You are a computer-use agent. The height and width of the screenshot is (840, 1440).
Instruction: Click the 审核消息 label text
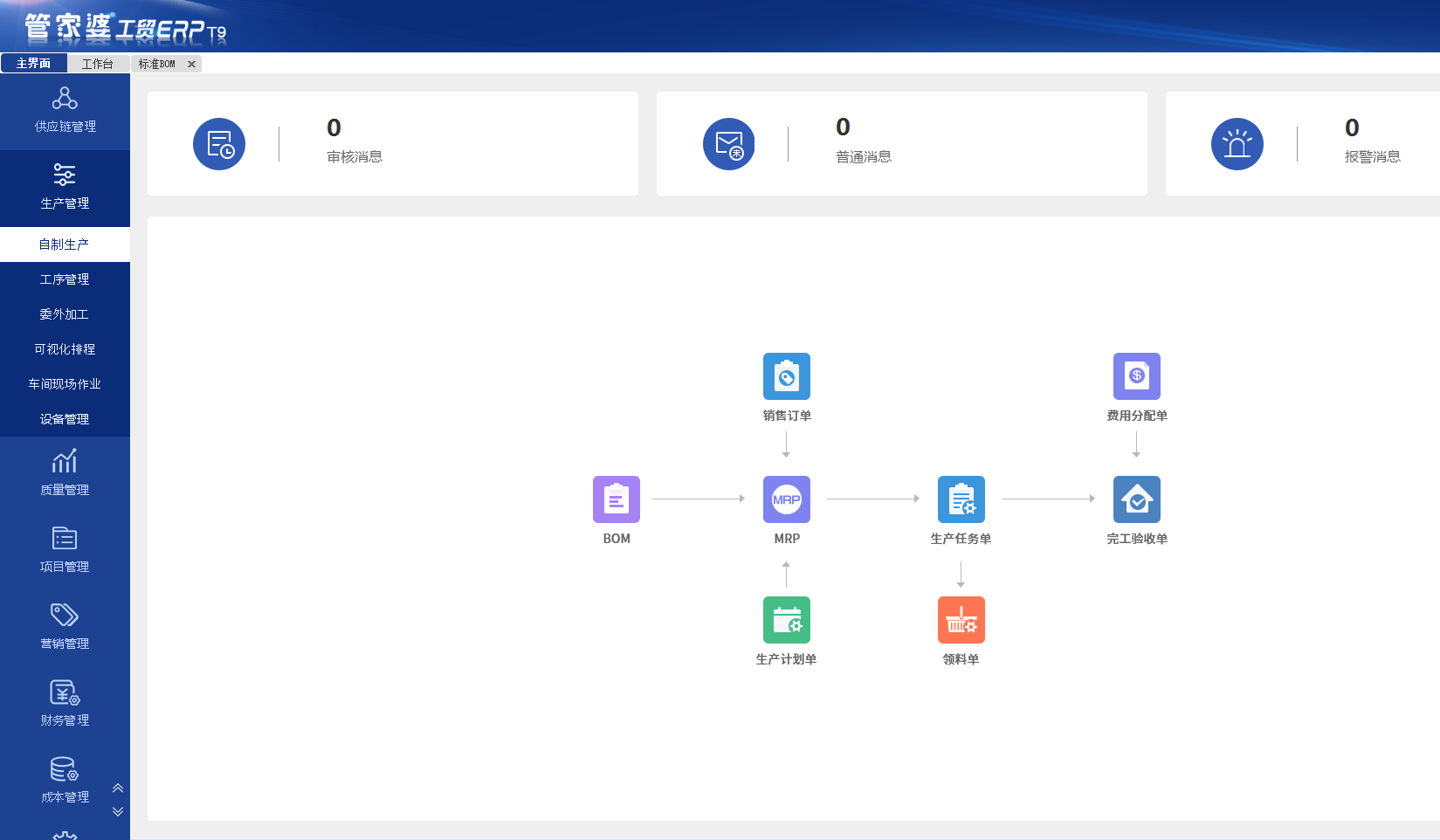tap(355, 157)
